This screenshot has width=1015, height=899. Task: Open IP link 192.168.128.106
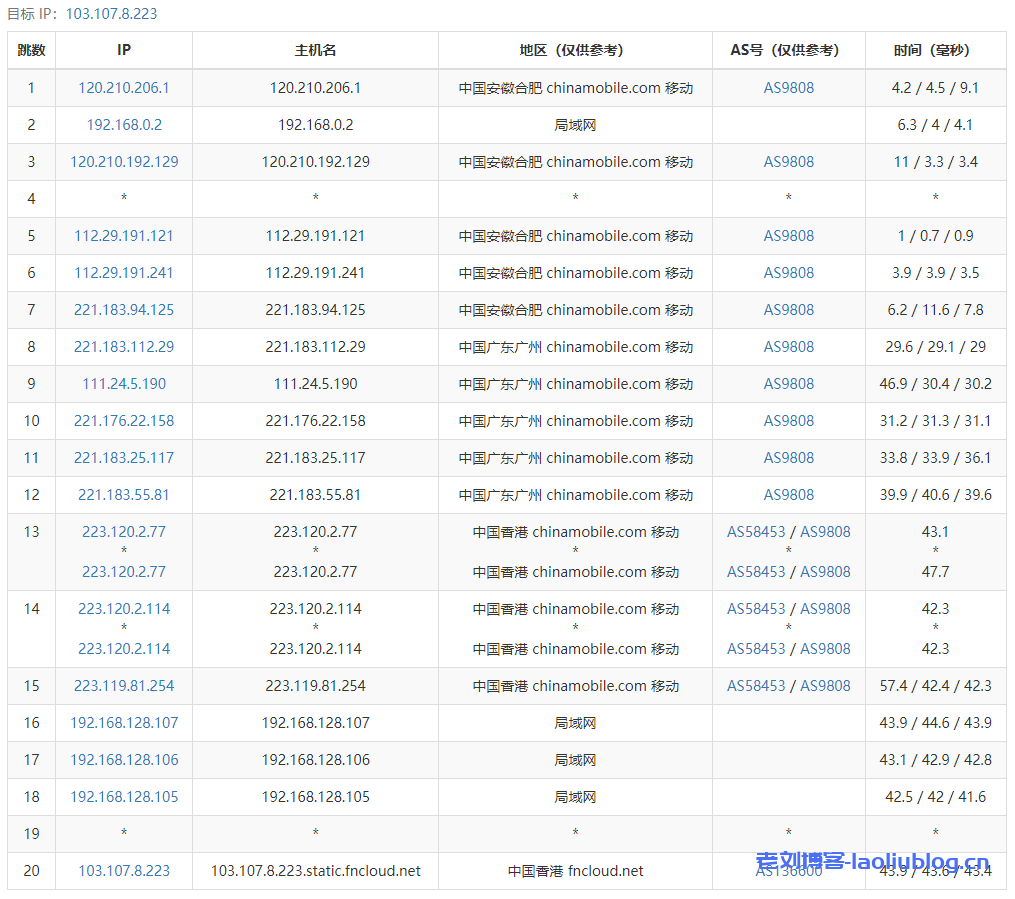[x=124, y=760]
